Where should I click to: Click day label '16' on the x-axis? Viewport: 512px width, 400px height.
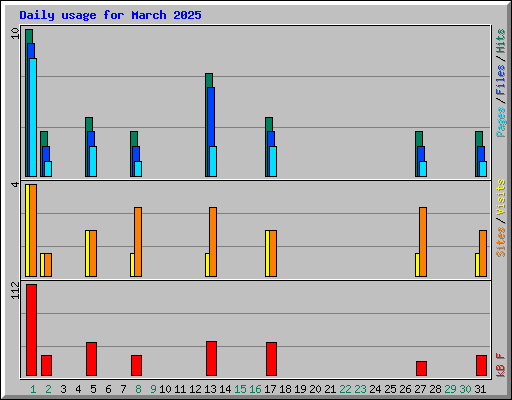click(x=255, y=389)
